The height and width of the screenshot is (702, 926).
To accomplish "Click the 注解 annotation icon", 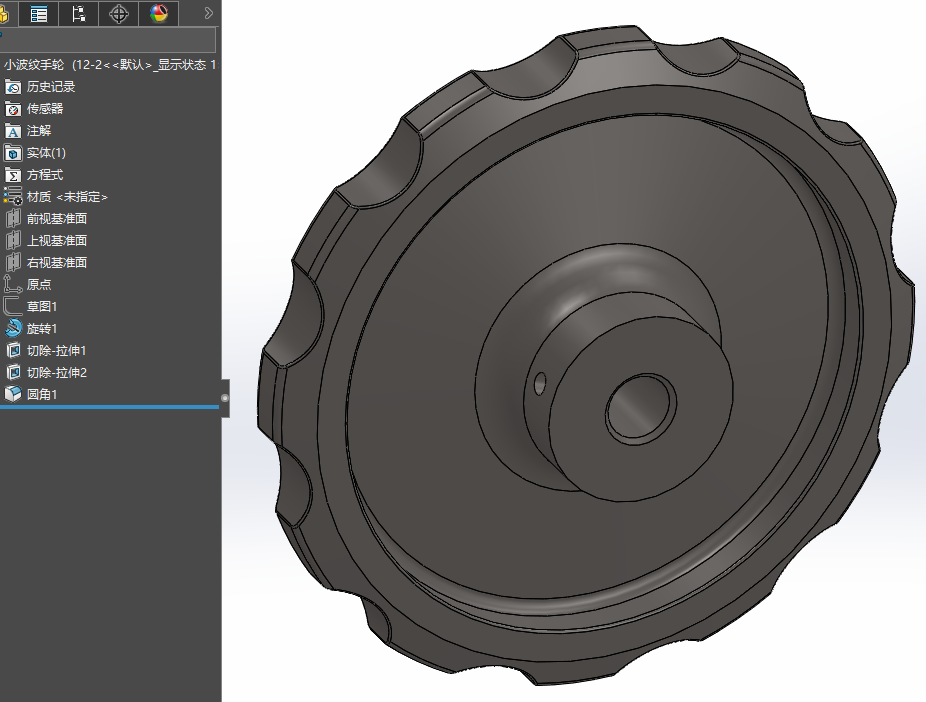I will pos(13,131).
